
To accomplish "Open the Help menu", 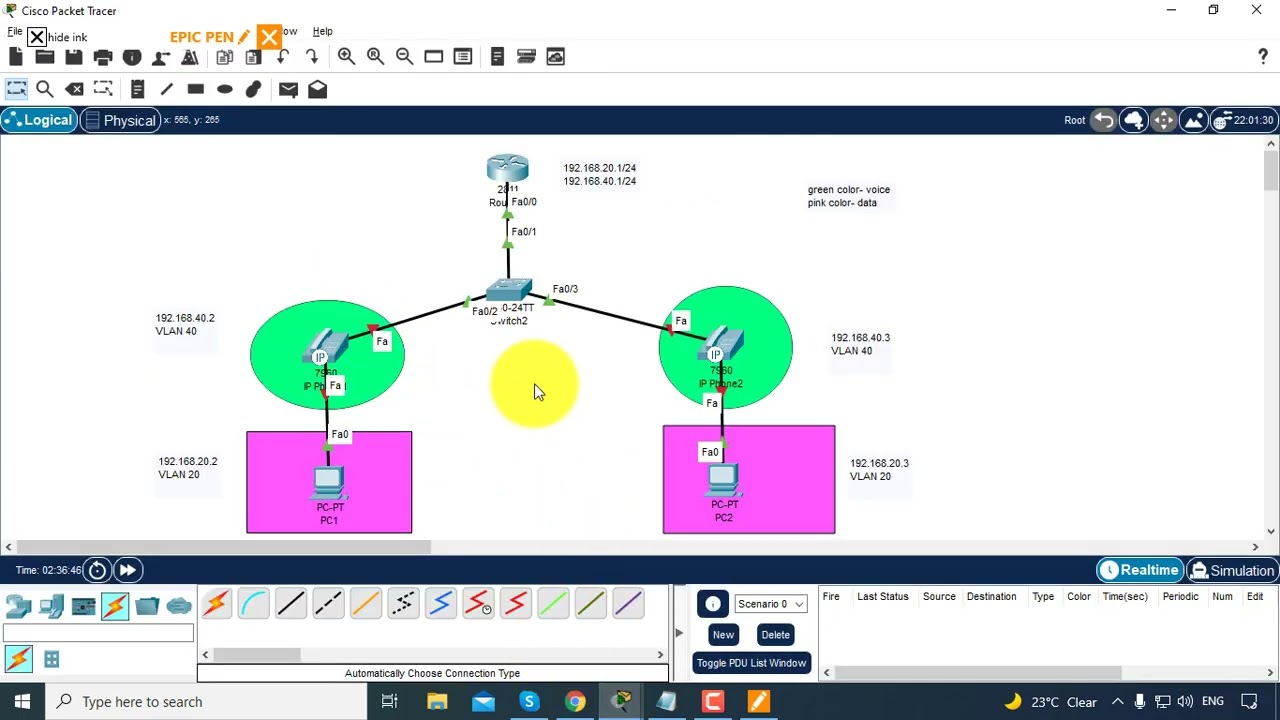I will [322, 31].
